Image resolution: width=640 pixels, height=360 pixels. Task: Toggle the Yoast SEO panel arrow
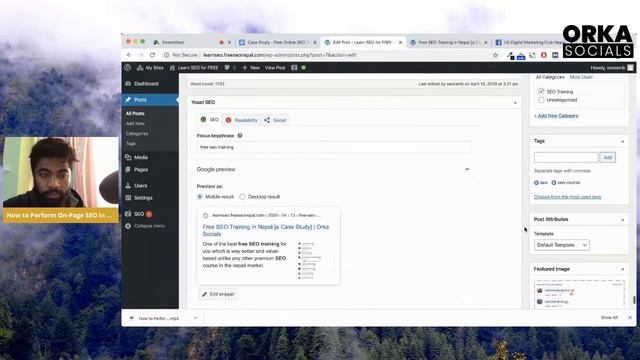[515, 103]
